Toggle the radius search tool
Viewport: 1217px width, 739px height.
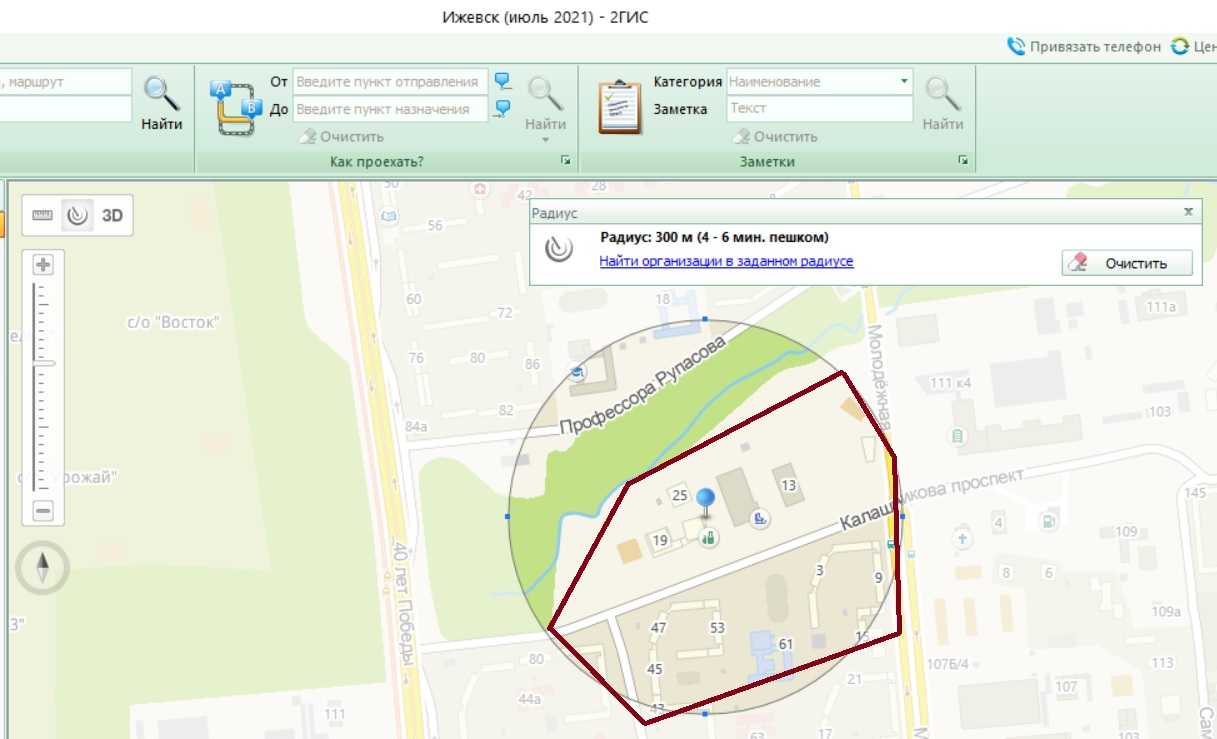pyautogui.click(x=76, y=215)
